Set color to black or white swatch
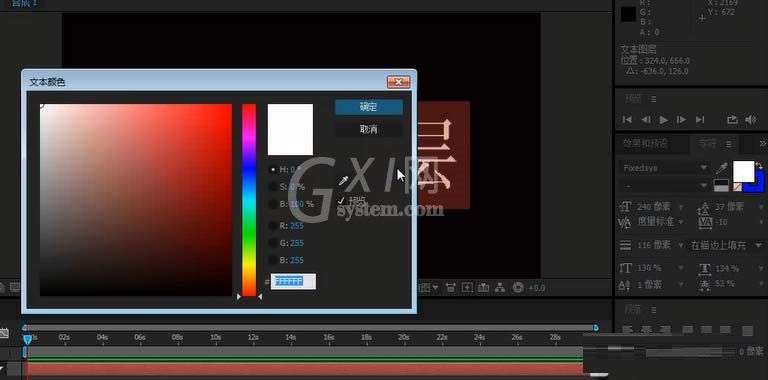This screenshot has width=768, height=380. point(721,185)
